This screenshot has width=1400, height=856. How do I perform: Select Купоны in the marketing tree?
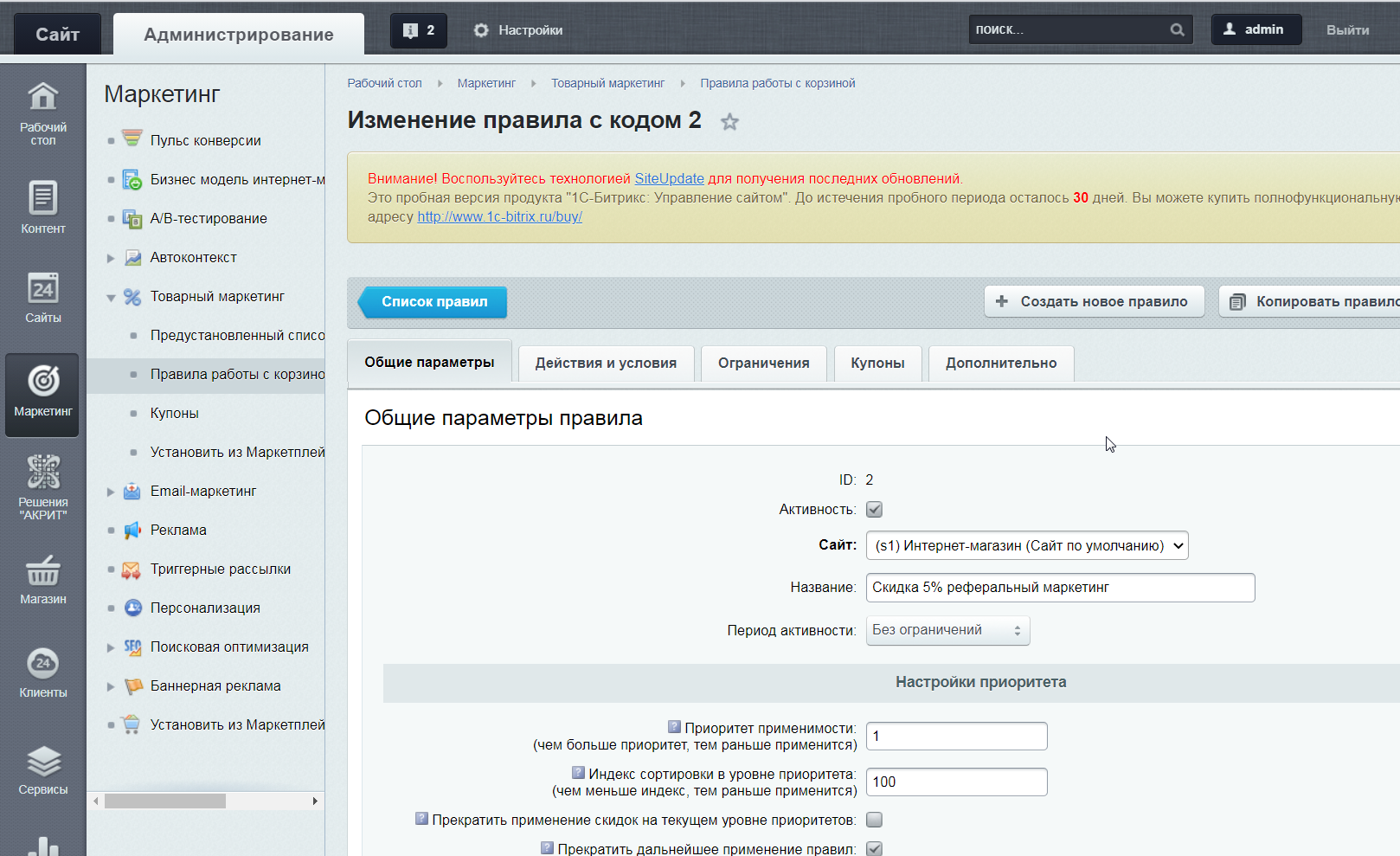[174, 413]
